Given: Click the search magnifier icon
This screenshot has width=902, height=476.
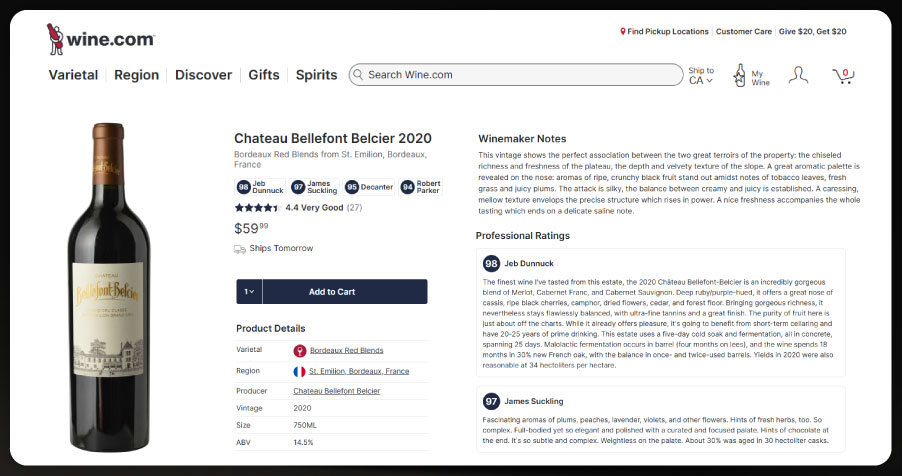Looking at the screenshot, I should [357, 75].
